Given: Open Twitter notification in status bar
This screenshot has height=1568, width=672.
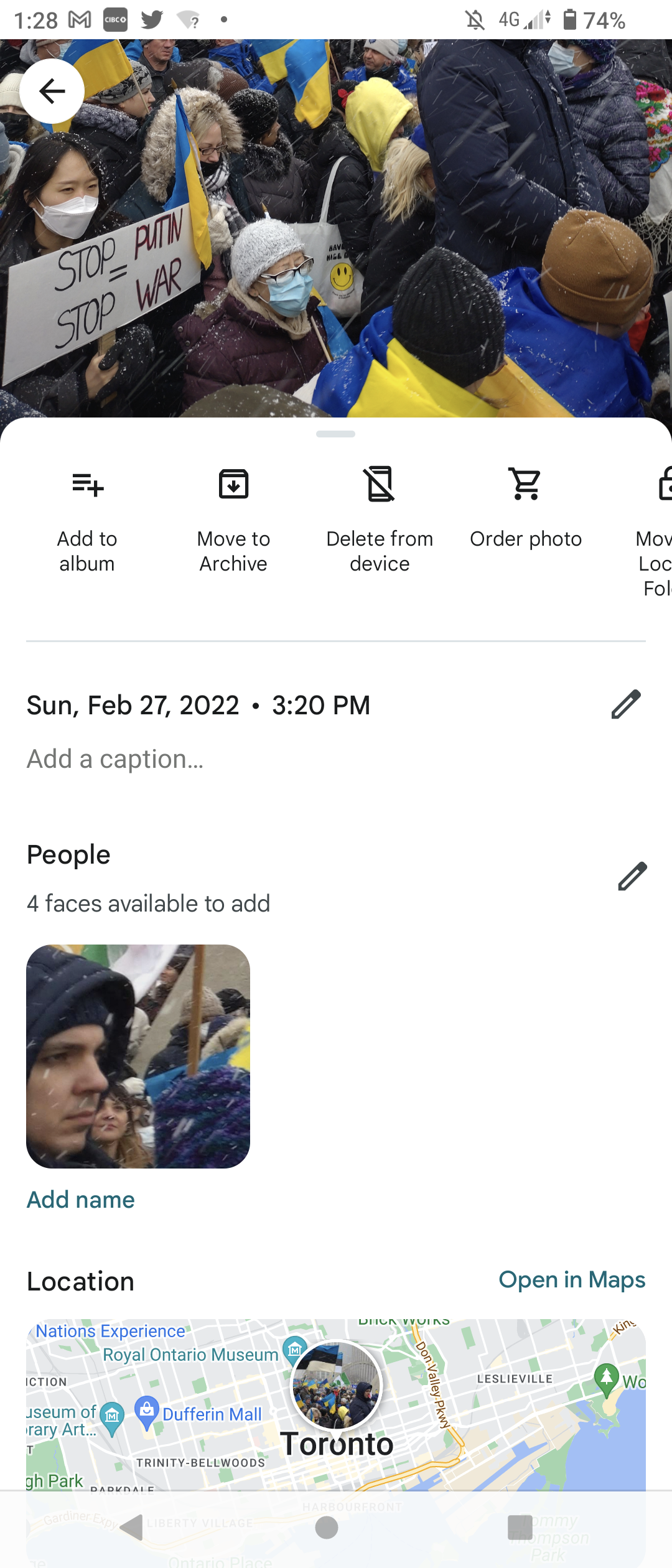Looking at the screenshot, I should click(152, 20).
